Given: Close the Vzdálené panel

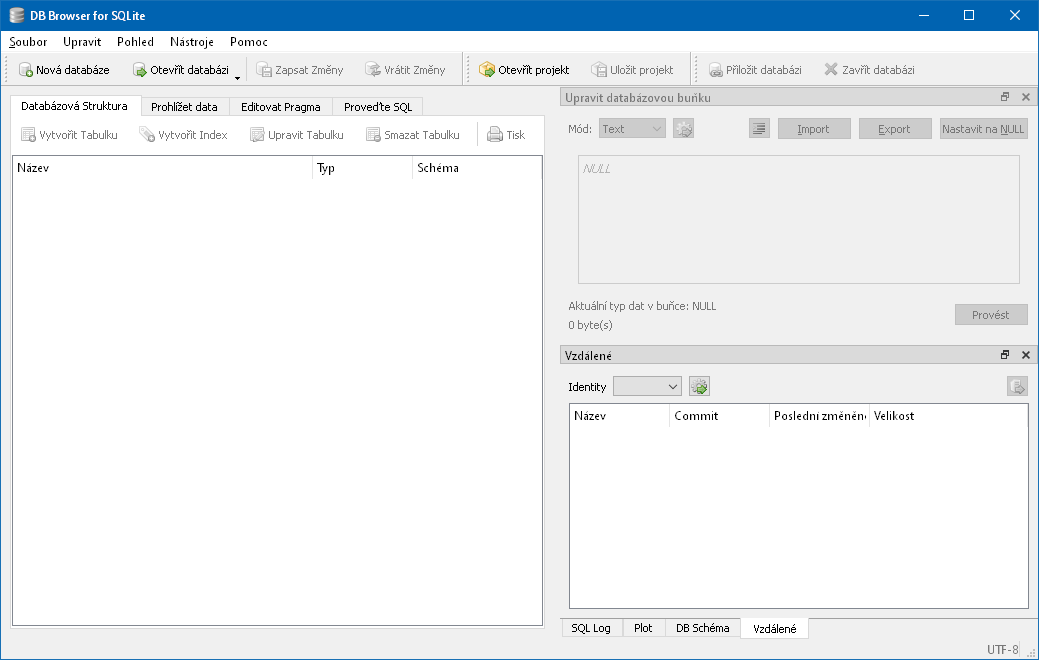Looking at the screenshot, I should (1025, 355).
